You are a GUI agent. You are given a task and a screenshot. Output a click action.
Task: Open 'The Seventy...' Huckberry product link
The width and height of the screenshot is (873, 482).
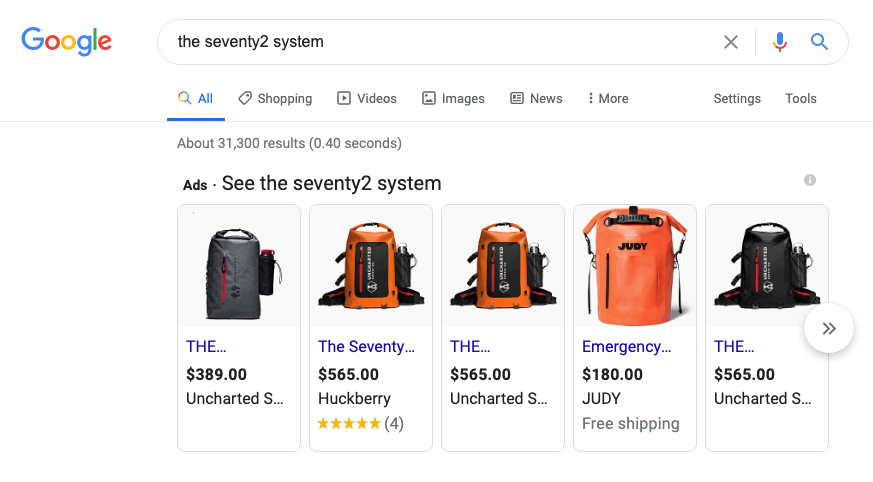tap(366, 346)
